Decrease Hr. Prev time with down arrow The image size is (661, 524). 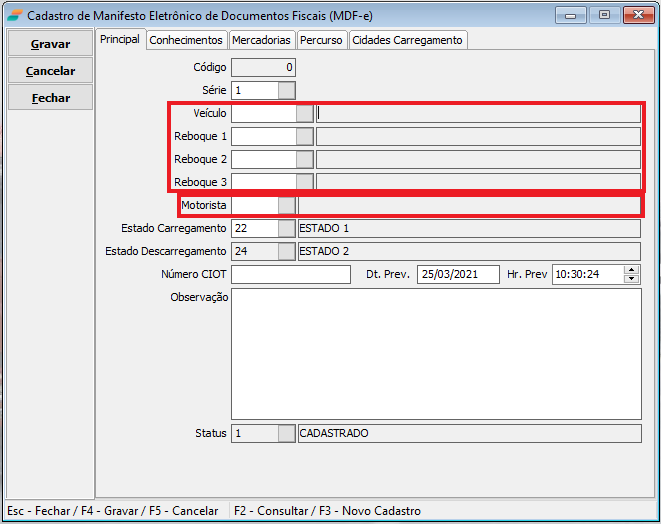click(631, 279)
